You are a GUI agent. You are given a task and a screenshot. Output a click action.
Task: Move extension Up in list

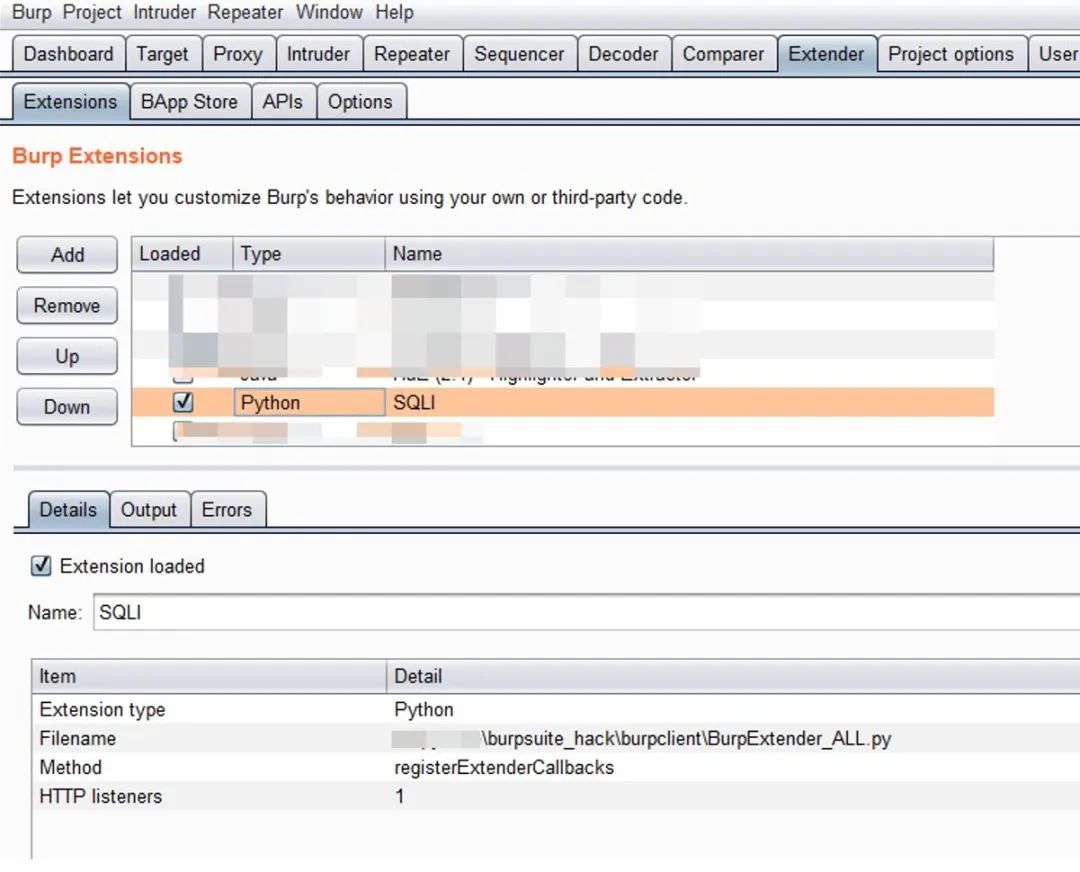click(x=67, y=356)
